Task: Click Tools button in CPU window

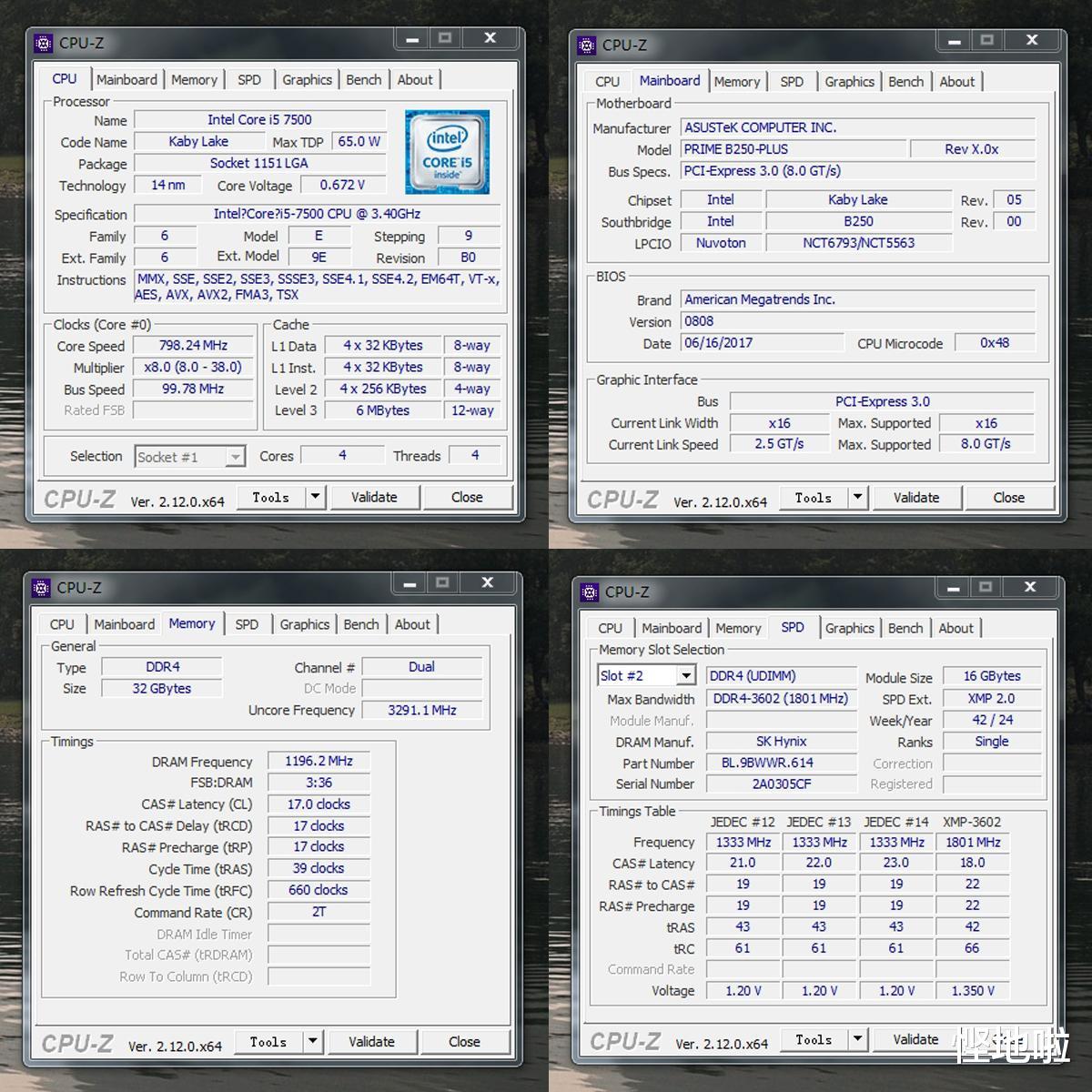Action: pos(271,497)
